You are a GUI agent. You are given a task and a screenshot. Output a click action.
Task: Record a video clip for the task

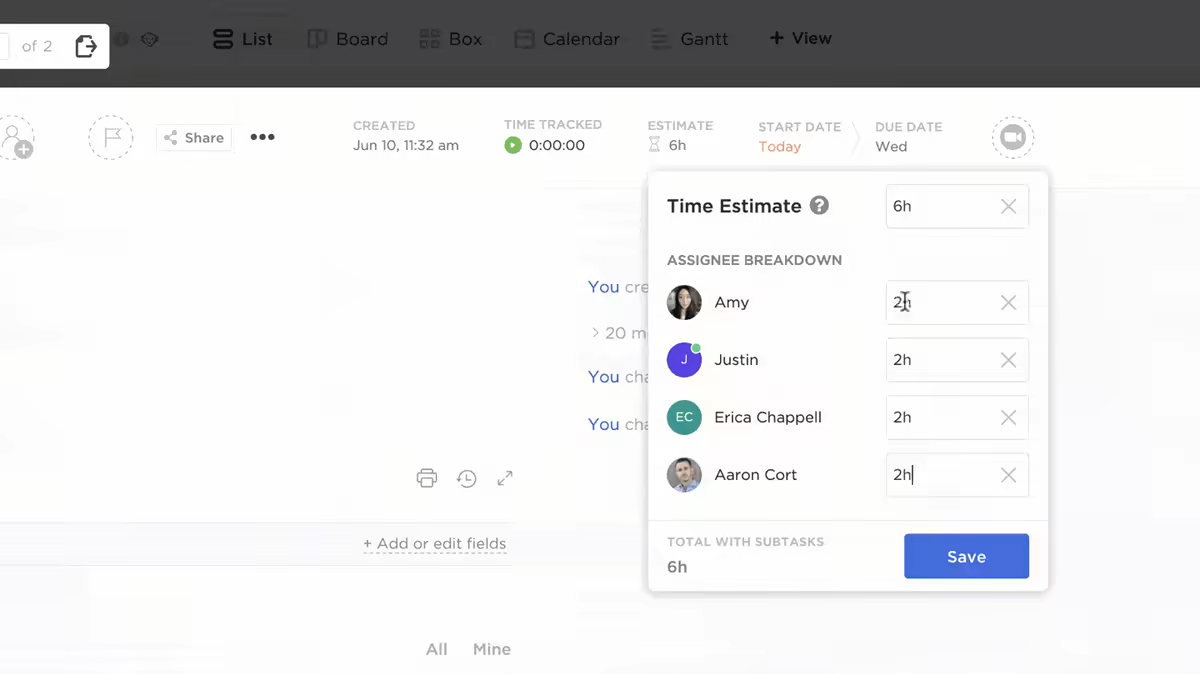coord(1012,137)
